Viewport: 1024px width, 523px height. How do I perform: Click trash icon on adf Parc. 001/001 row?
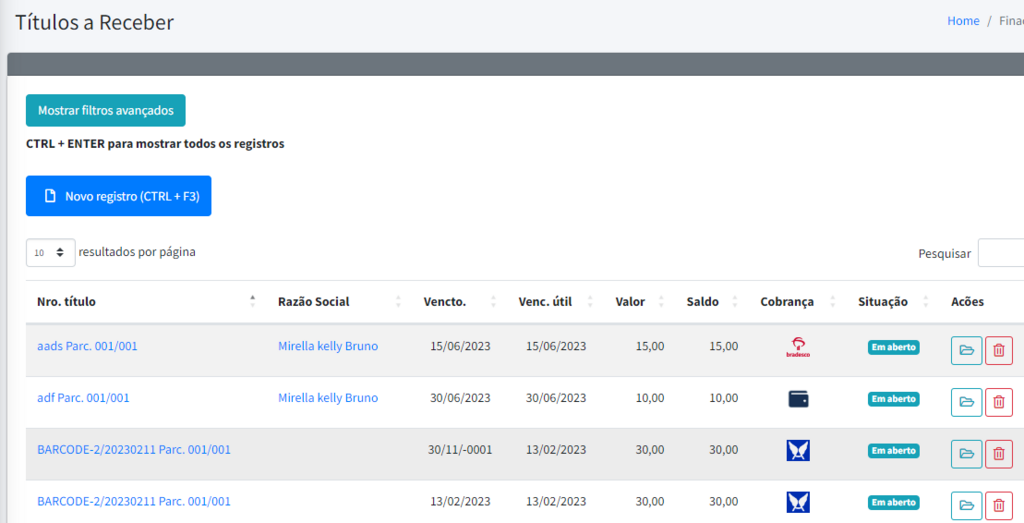click(x=998, y=402)
